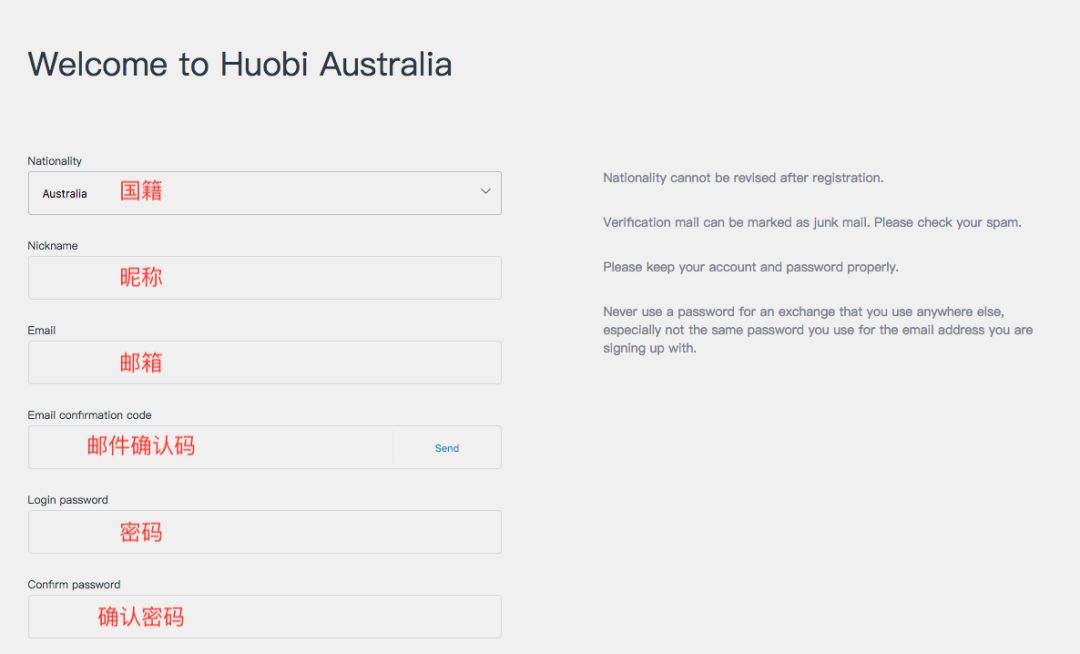Click 'Nationality cannot be revised after registration.' note
Viewport: 1080px width, 654px height.
pyautogui.click(x=743, y=178)
